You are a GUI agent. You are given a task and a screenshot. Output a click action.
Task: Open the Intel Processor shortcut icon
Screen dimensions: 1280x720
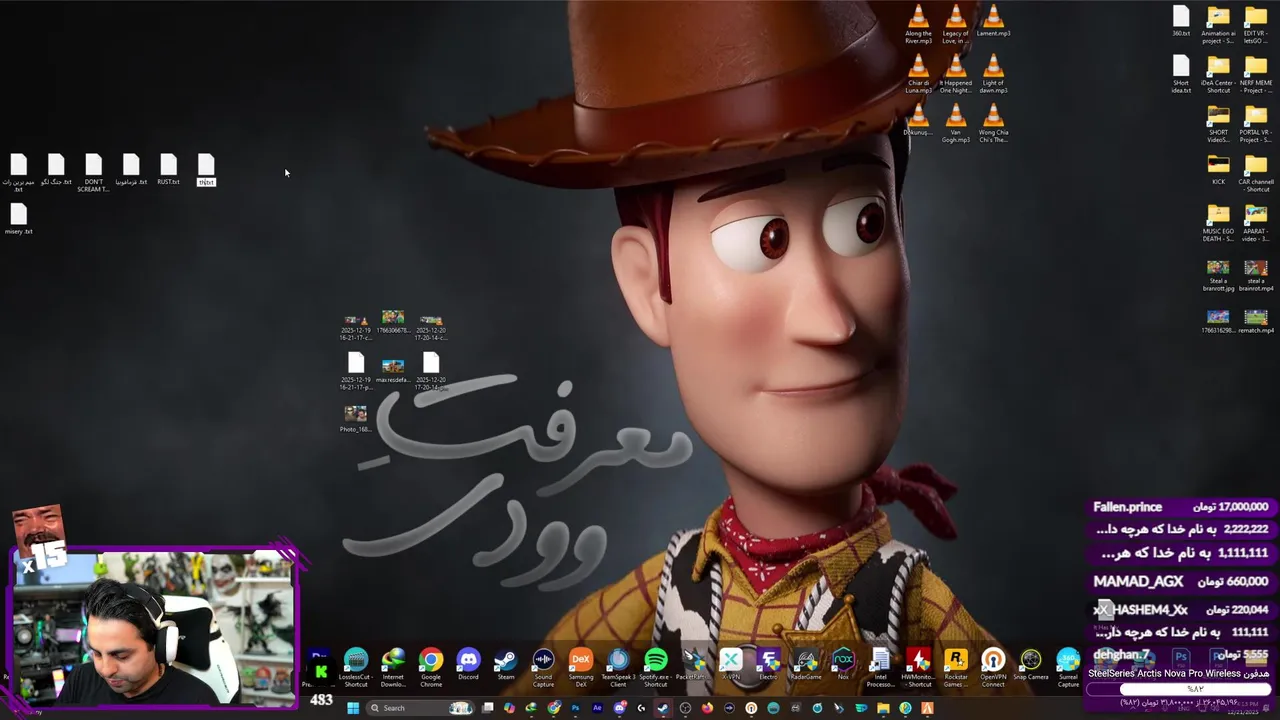pyautogui.click(x=880, y=667)
